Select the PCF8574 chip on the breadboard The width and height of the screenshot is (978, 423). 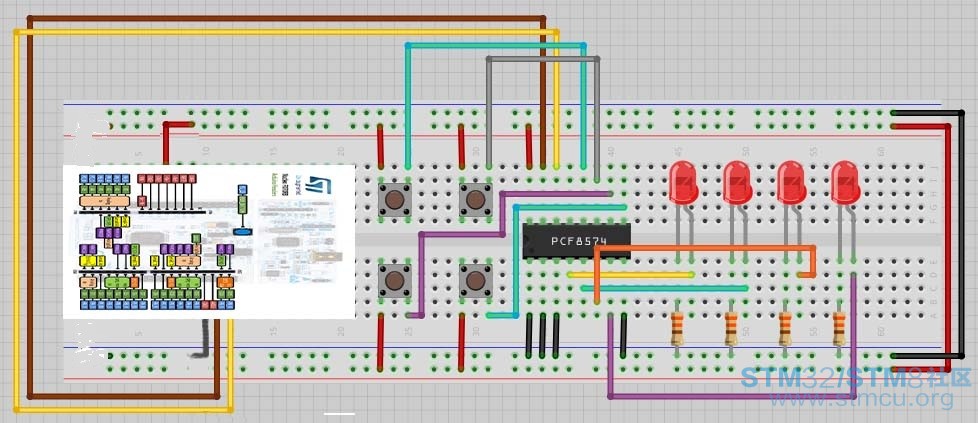[576, 241]
